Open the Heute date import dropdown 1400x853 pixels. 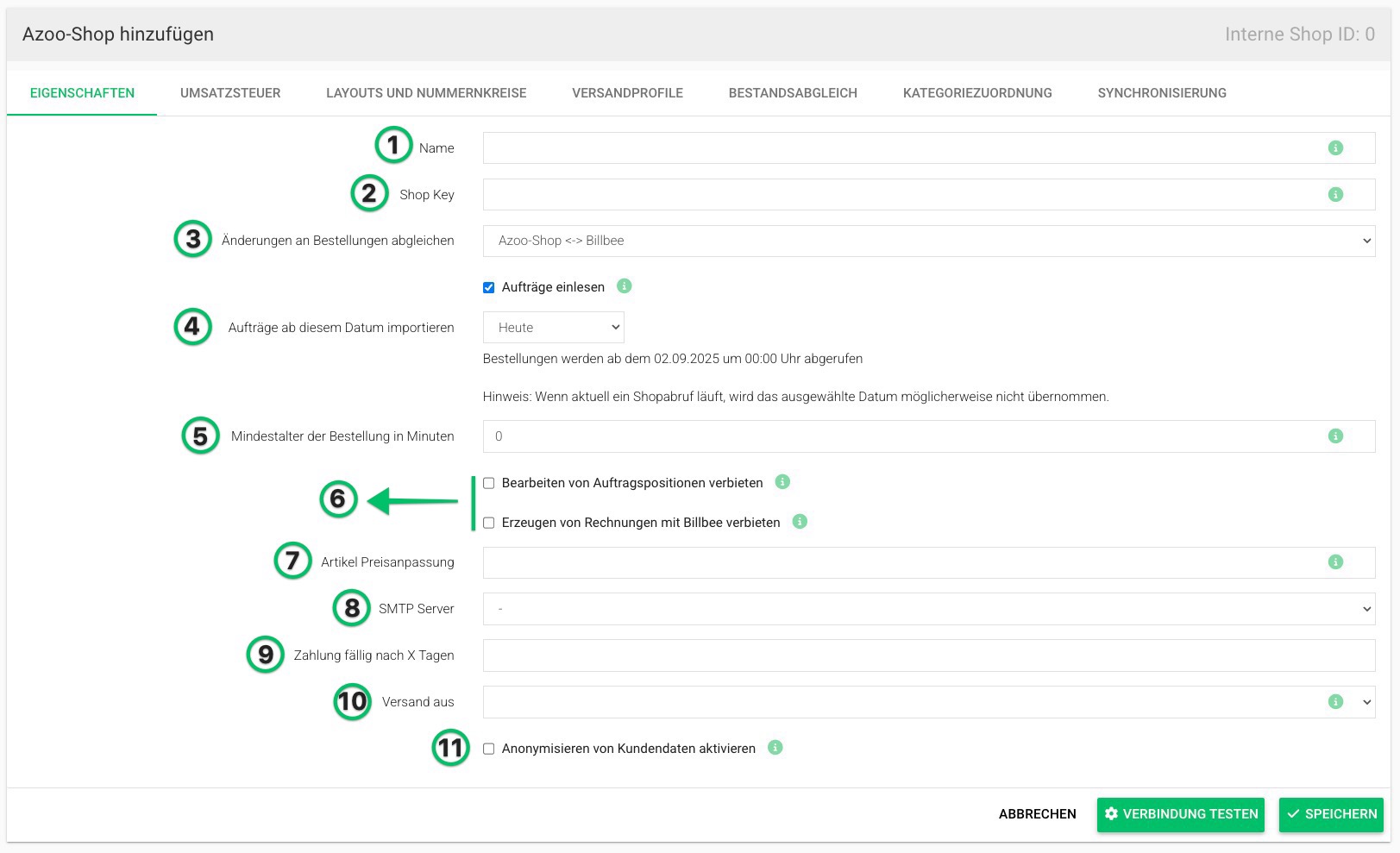tap(554, 328)
